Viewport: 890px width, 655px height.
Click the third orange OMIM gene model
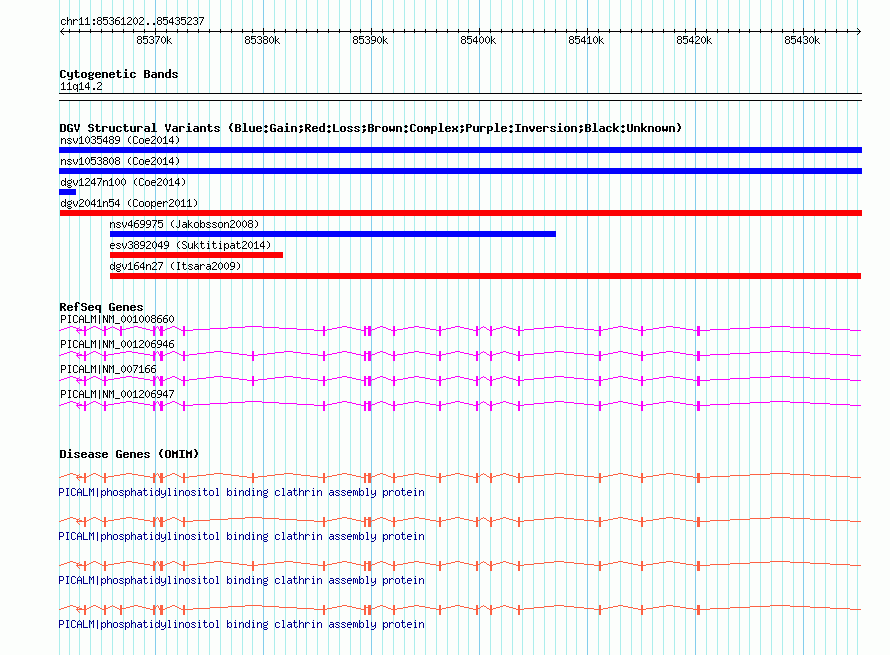pos(460,565)
